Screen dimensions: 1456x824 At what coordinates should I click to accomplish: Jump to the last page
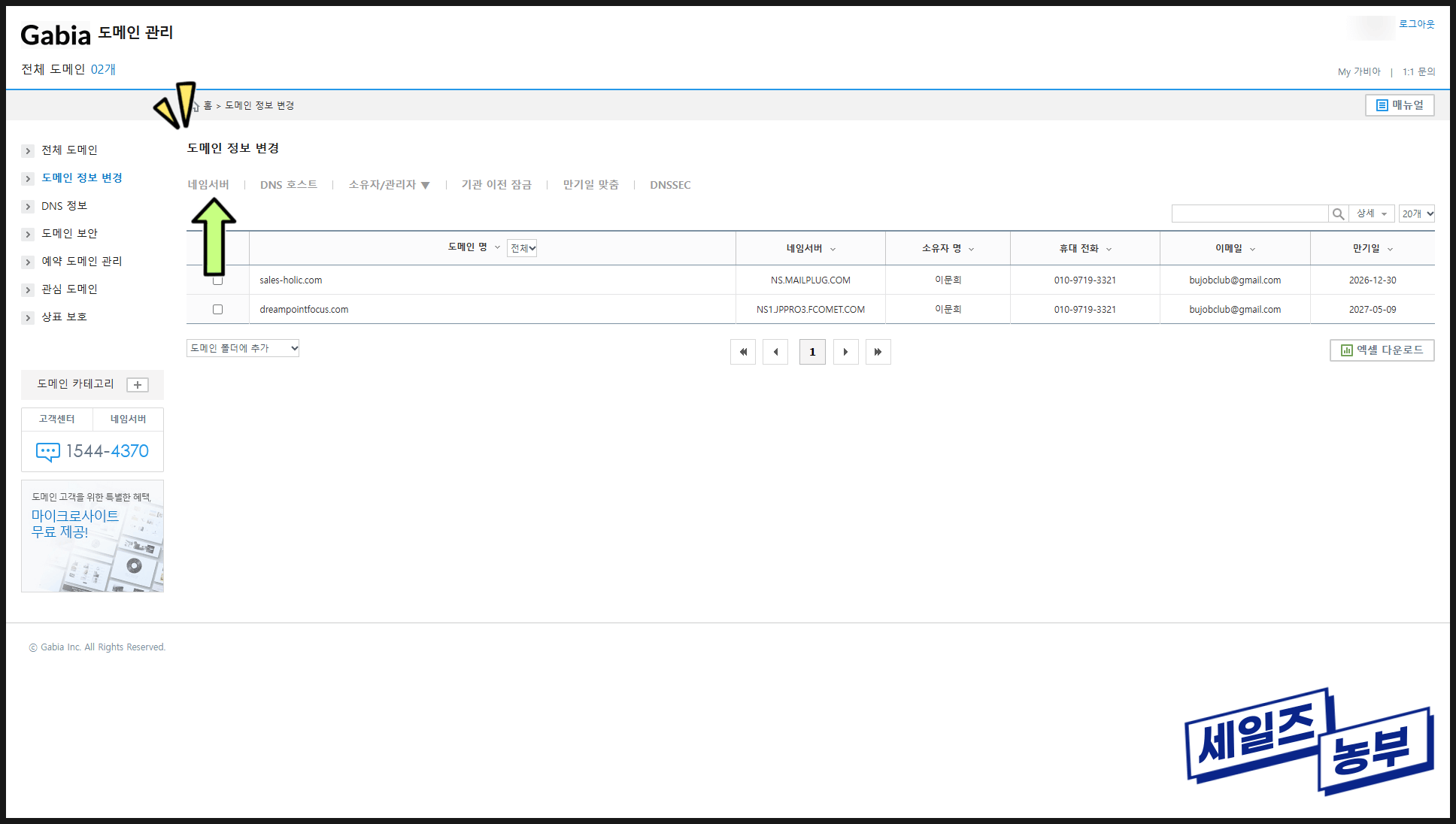coord(878,352)
